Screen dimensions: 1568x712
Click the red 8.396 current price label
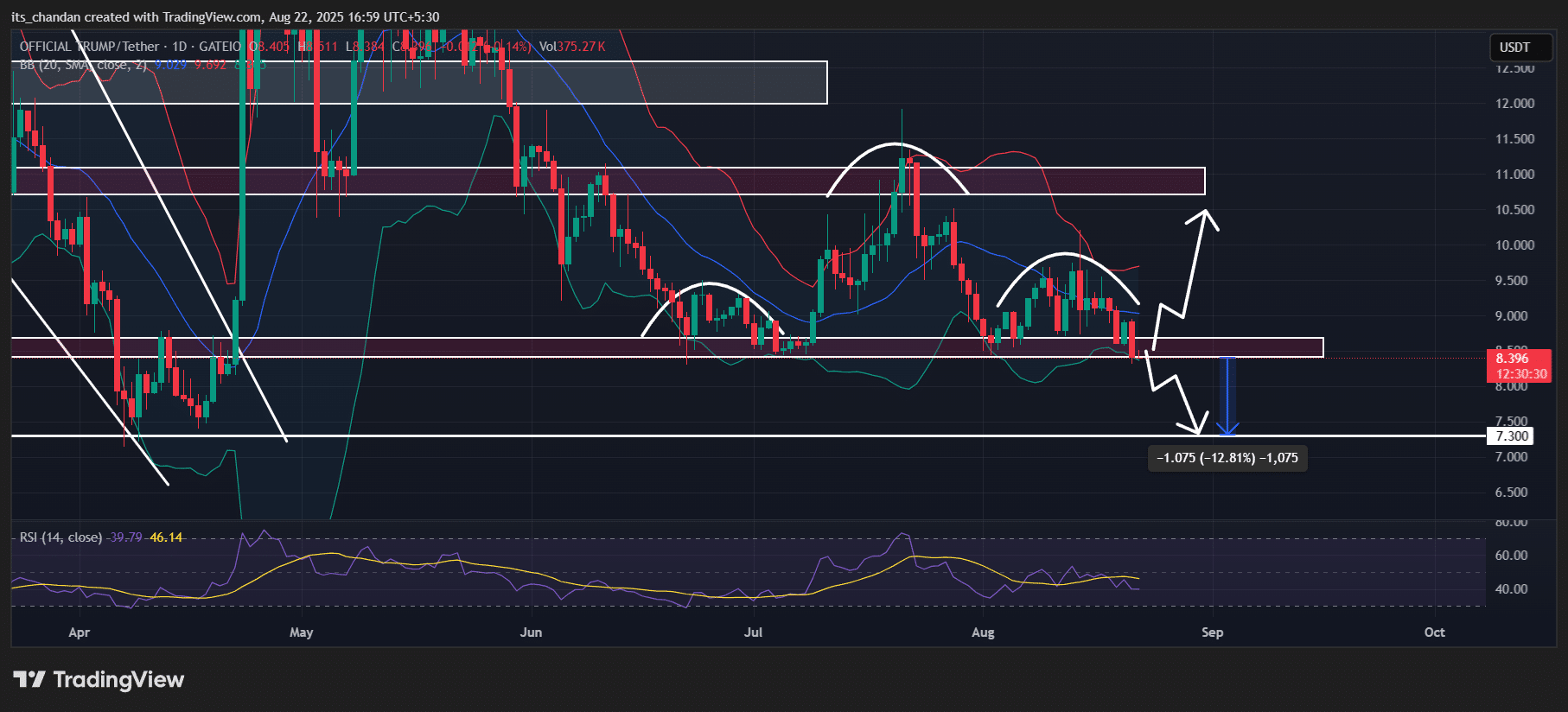(x=1517, y=365)
